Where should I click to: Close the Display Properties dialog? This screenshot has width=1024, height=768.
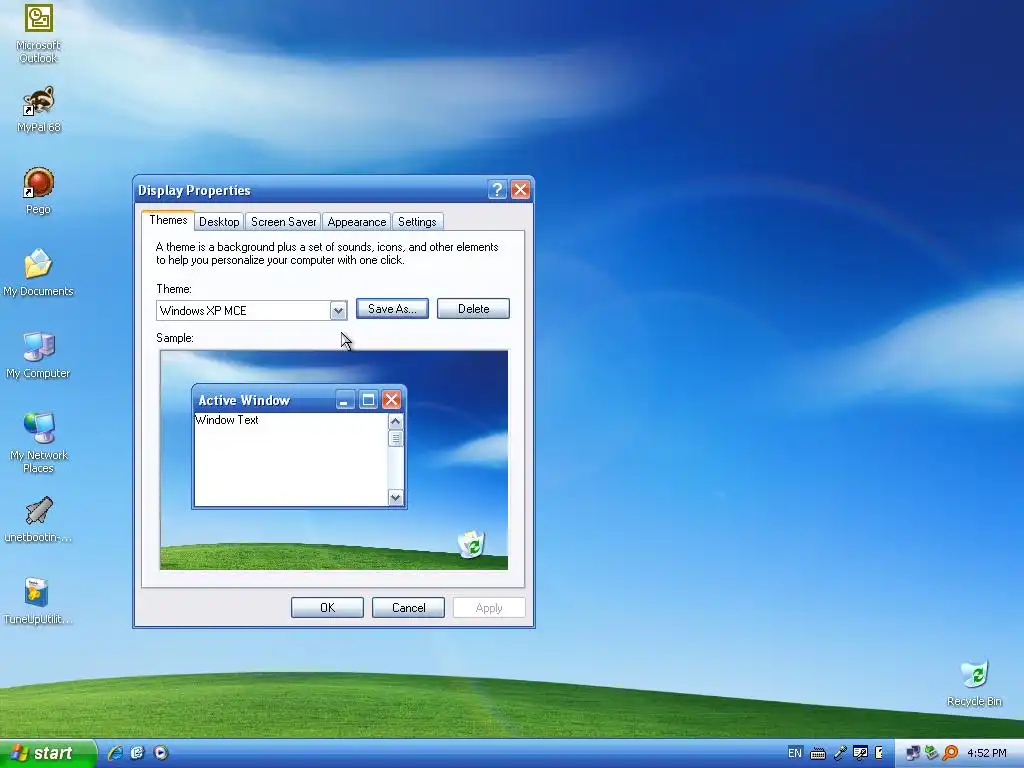(x=520, y=190)
